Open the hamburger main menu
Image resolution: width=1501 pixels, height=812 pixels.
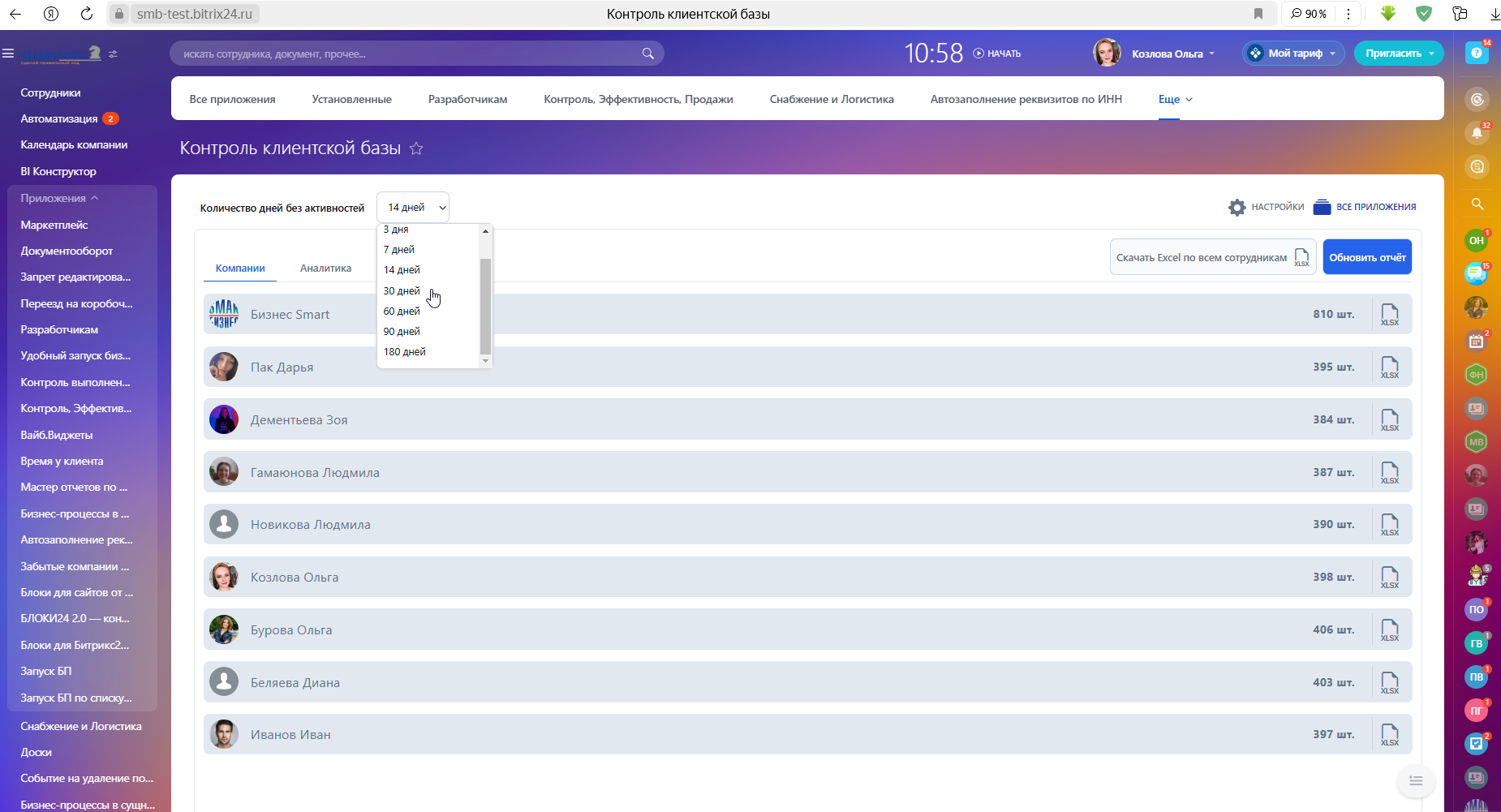click(x=8, y=54)
